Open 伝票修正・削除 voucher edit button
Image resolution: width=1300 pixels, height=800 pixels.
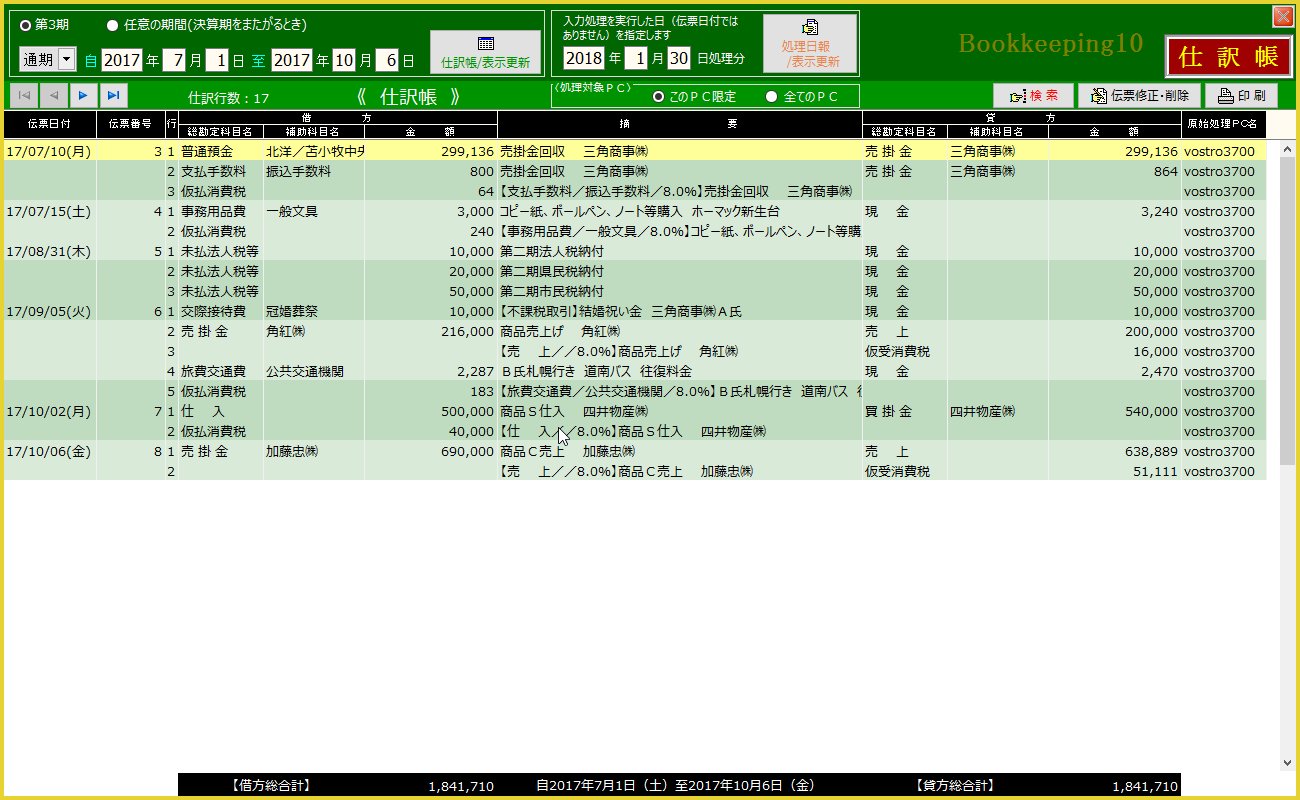pos(1139,96)
